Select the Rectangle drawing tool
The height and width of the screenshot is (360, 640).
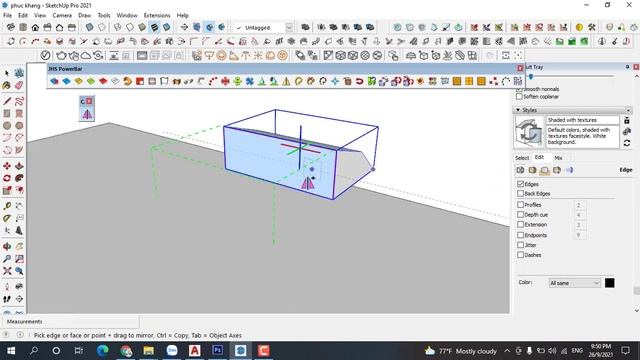click(7, 113)
